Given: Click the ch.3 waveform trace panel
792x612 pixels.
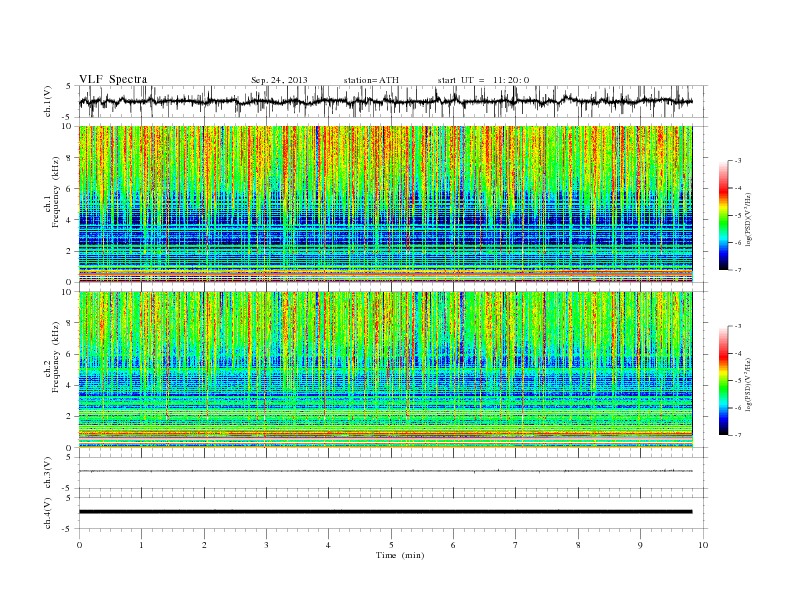Looking at the screenshot, I should (393, 473).
